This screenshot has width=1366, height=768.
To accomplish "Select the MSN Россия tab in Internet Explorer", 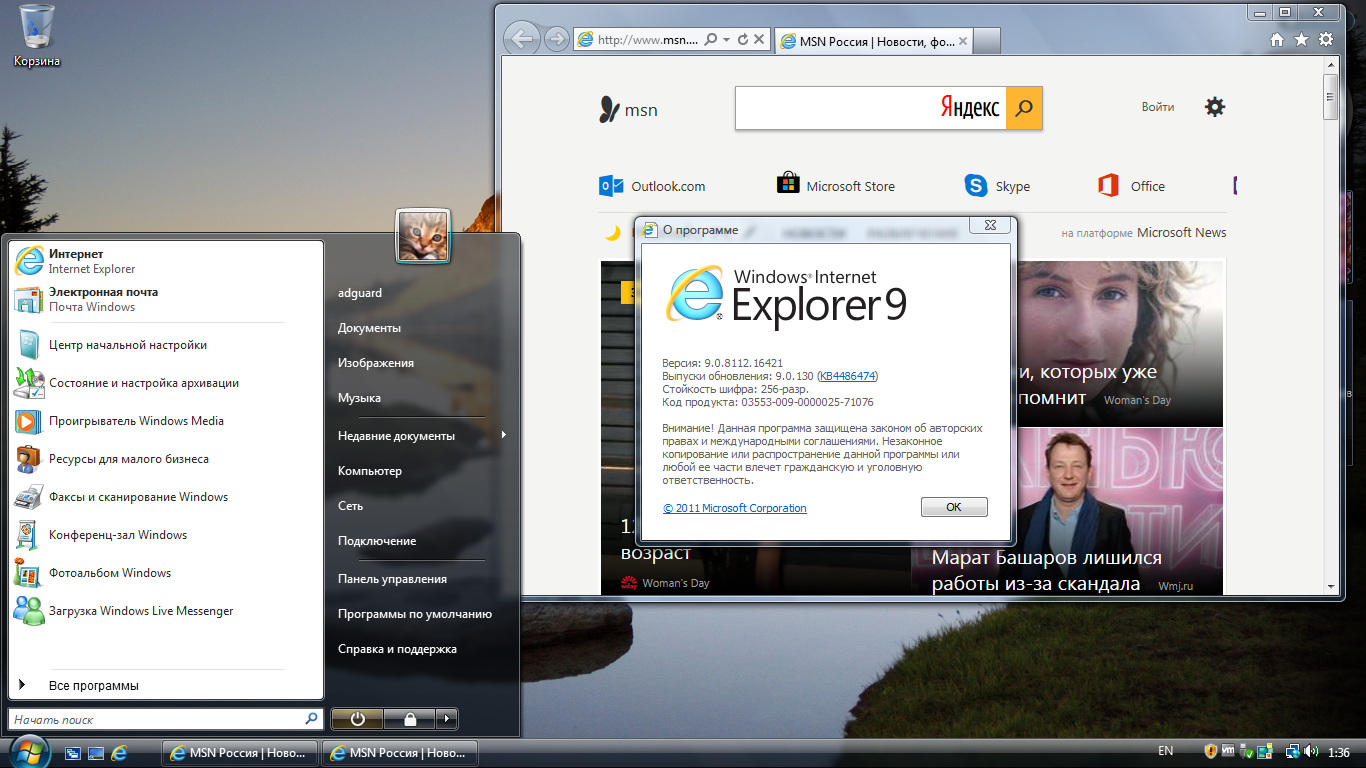I will pyautogui.click(x=873, y=42).
